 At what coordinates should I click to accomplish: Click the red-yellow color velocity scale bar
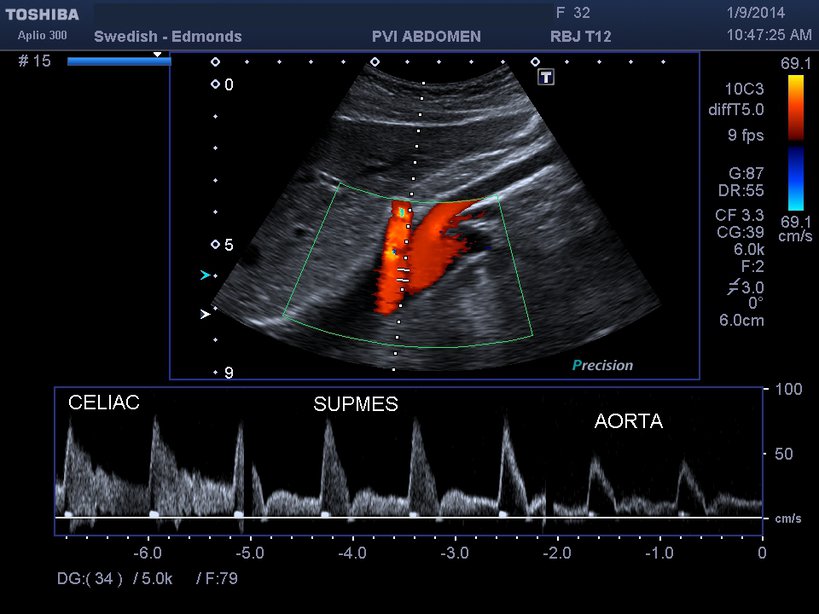point(795,108)
